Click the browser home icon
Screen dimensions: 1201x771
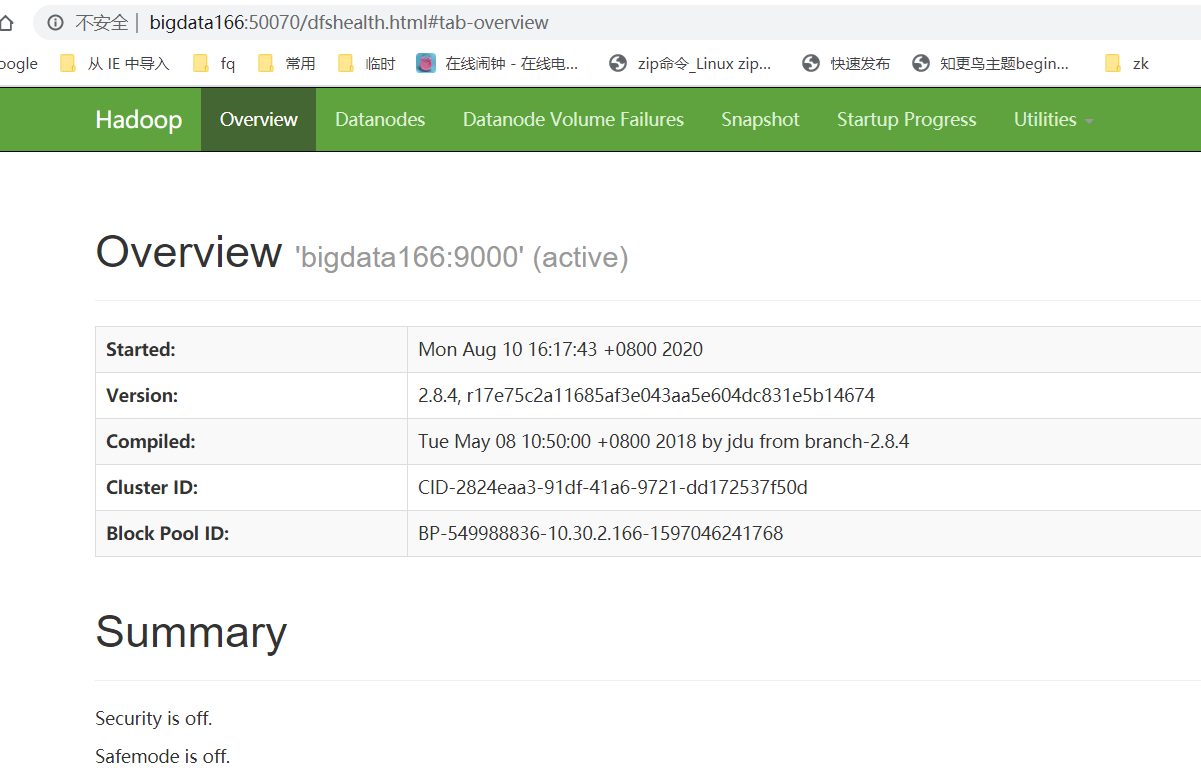(x=7, y=22)
